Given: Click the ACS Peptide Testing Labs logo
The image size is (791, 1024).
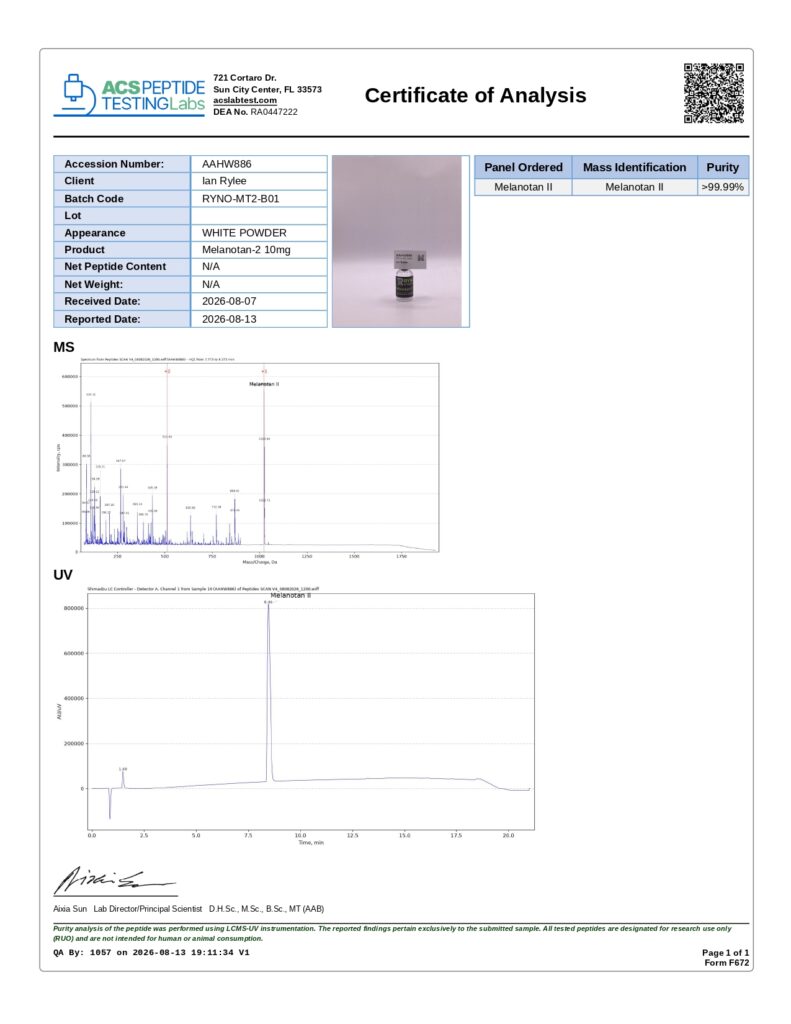Looking at the screenshot, I should click(129, 95).
